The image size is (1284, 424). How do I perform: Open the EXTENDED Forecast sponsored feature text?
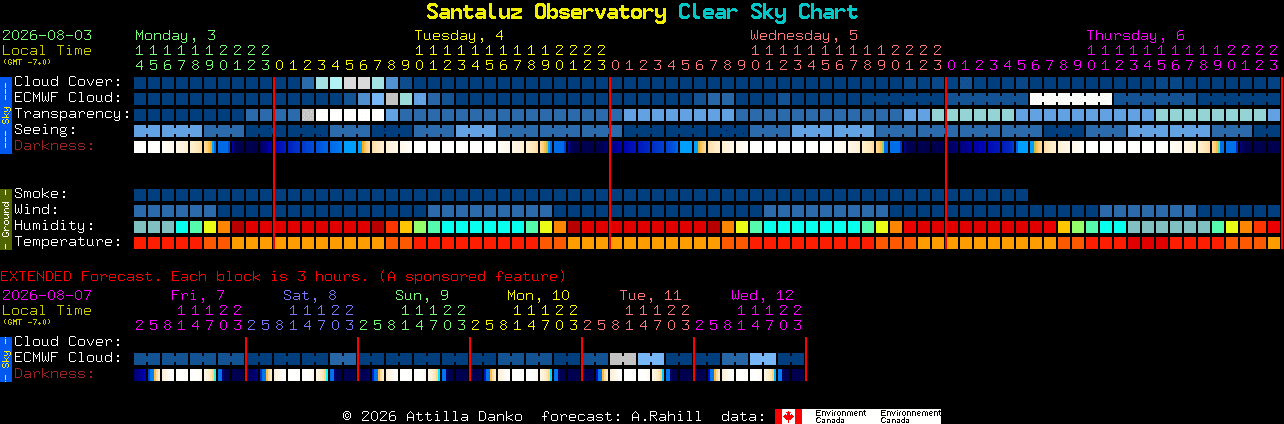283,276
